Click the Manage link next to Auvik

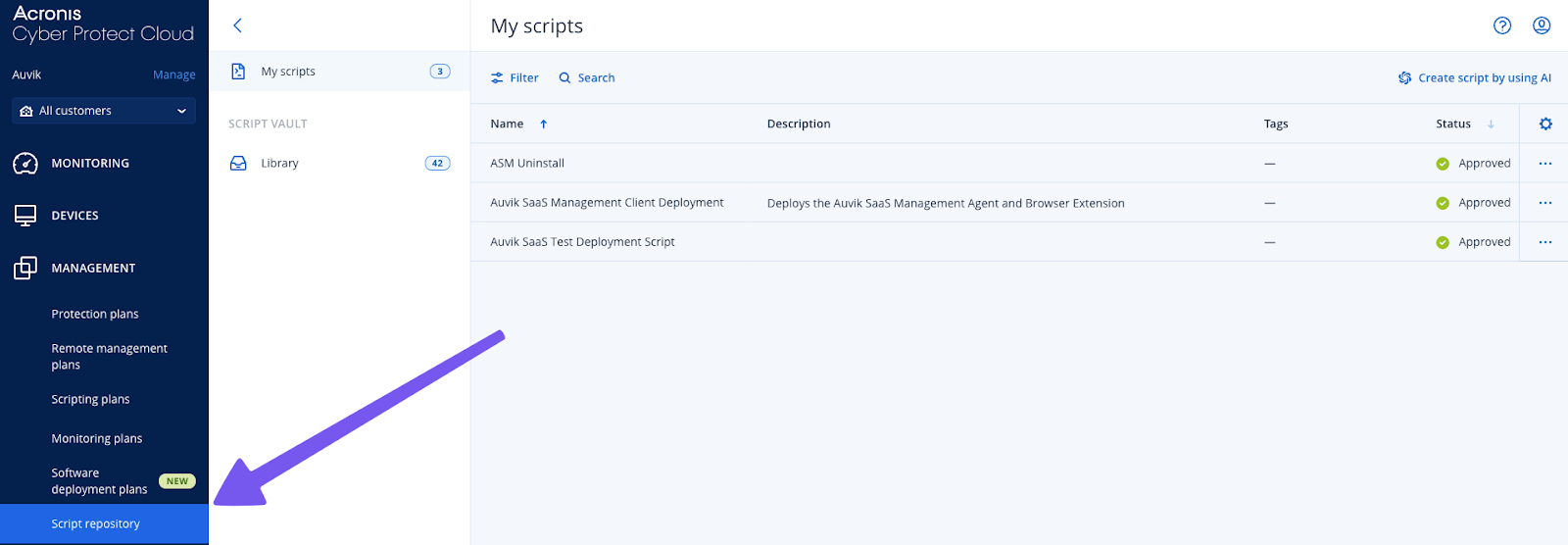(x=174, y=74)
